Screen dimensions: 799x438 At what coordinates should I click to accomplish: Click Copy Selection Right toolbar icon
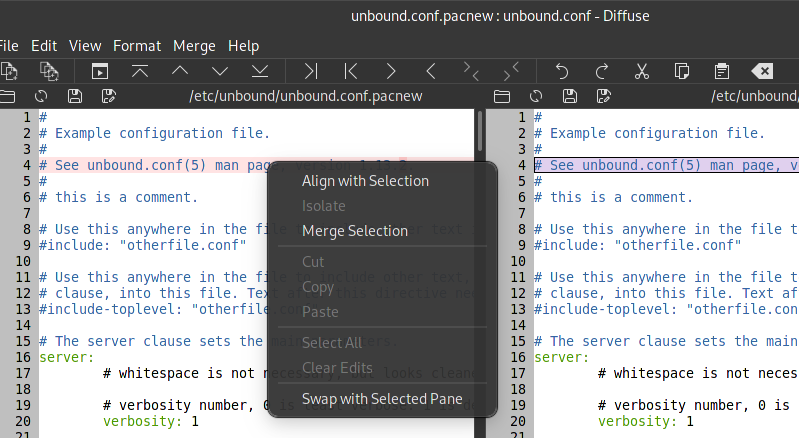click(x=311, y=71)
